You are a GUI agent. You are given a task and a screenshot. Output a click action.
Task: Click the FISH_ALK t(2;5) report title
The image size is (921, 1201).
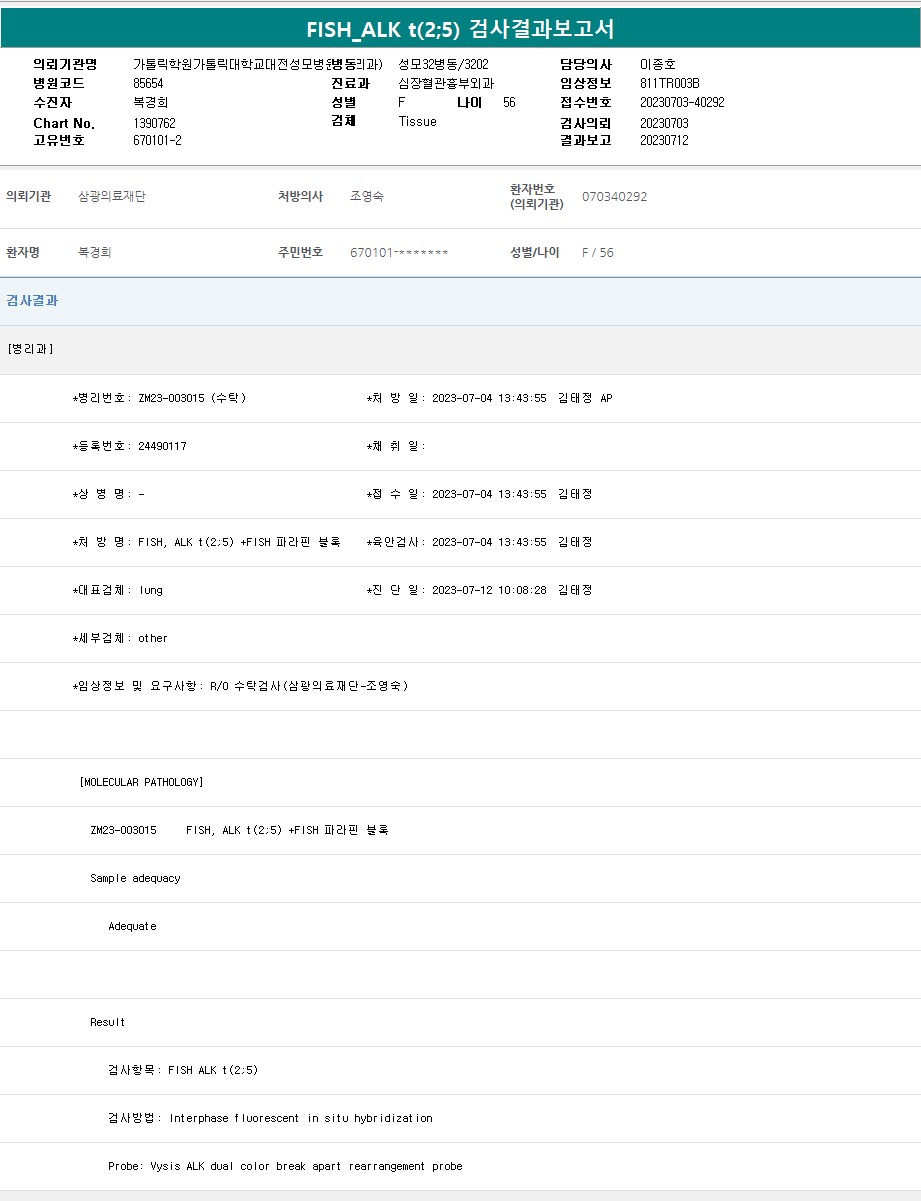(460, 29)
